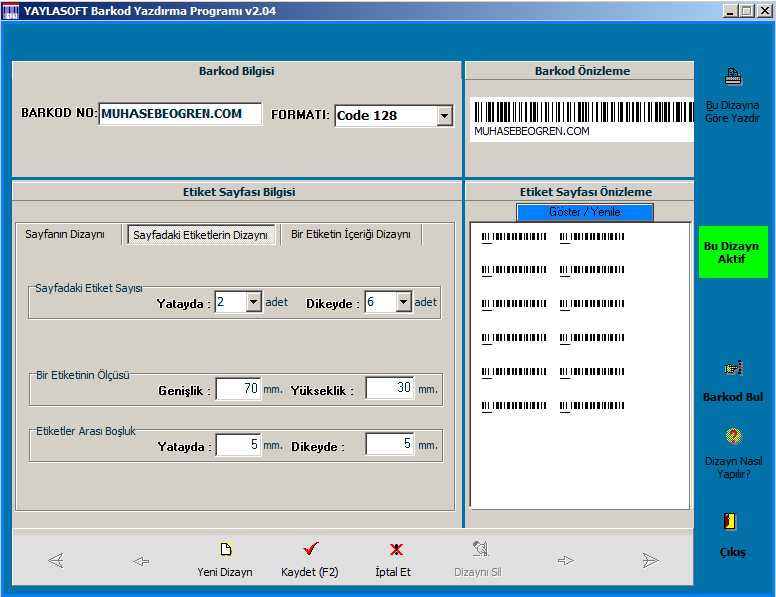Screen dimensions: 776x597
Task: Click the Genişlik field showing 70
Action: (x=238, y=389)
